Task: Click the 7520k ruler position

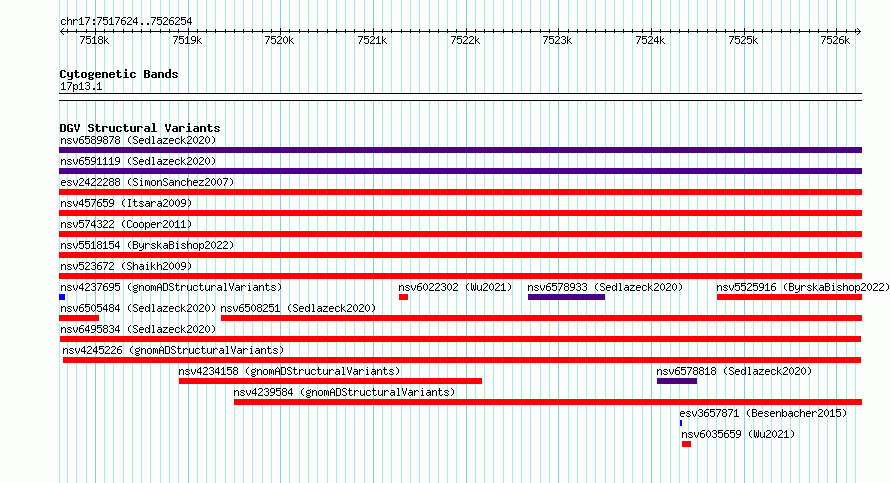Action: (x=279, y=40)
